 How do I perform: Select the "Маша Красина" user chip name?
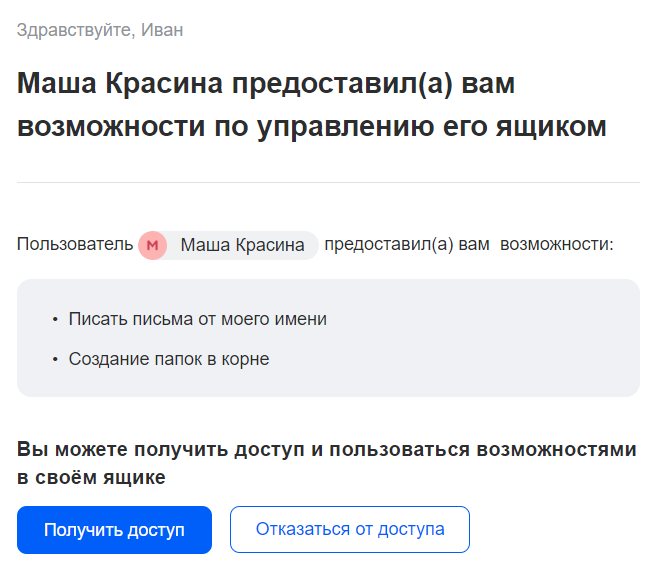[x=242, y=246]
